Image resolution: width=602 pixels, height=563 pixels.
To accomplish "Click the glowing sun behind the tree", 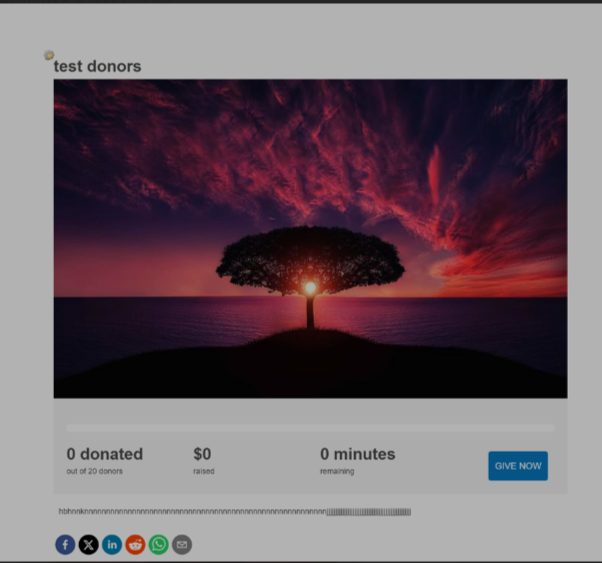I will pos(310,287).
